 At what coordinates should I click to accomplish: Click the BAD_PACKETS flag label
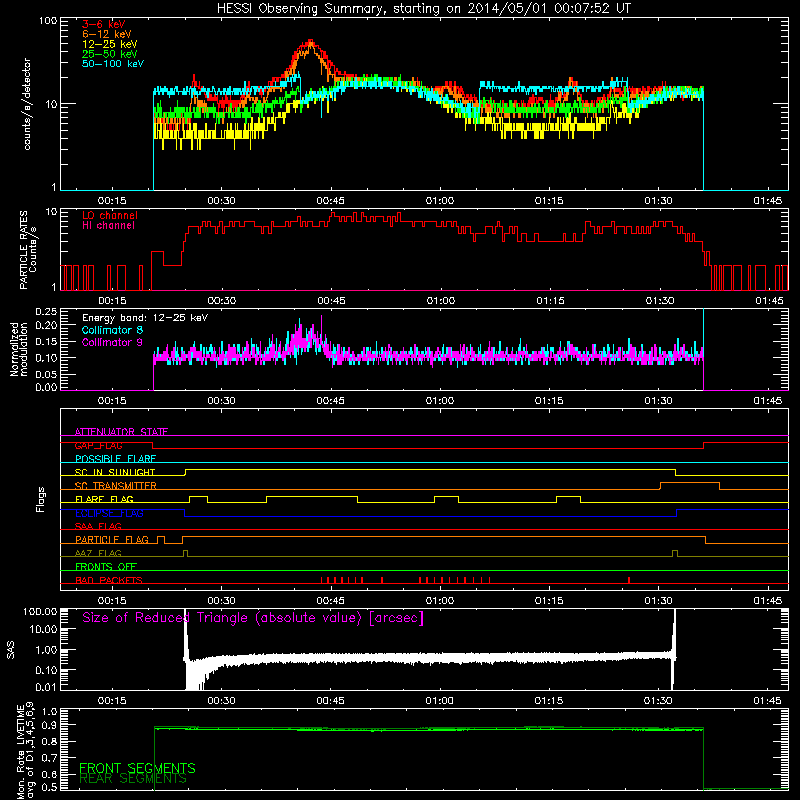[109, 580]
